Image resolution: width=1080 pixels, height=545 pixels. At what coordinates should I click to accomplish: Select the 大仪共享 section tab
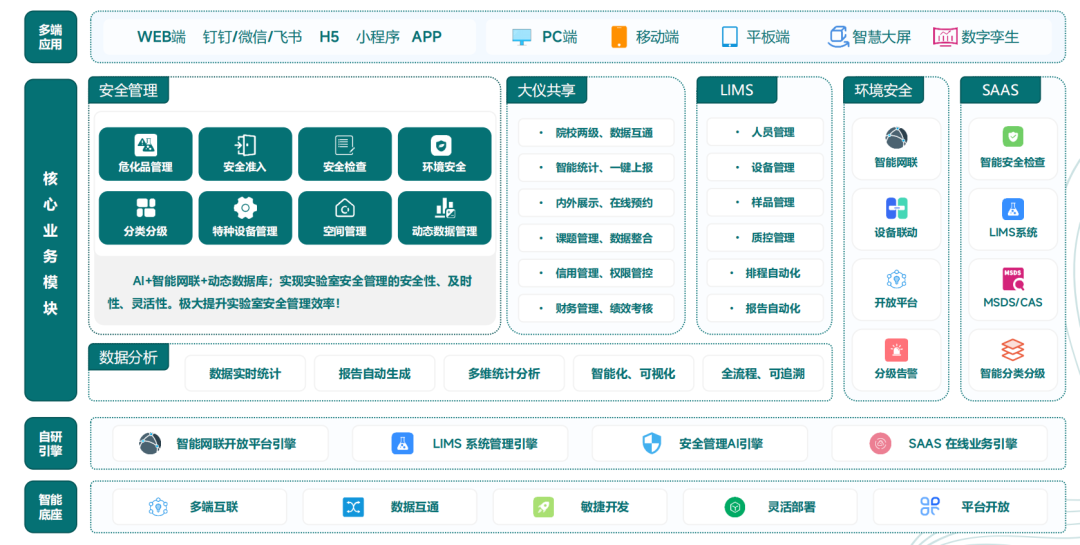(546, 90)
